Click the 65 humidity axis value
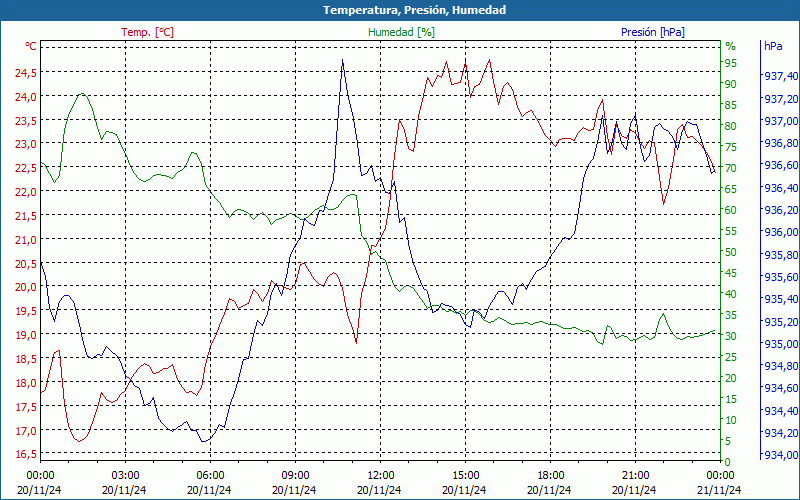 click(731, 189)
